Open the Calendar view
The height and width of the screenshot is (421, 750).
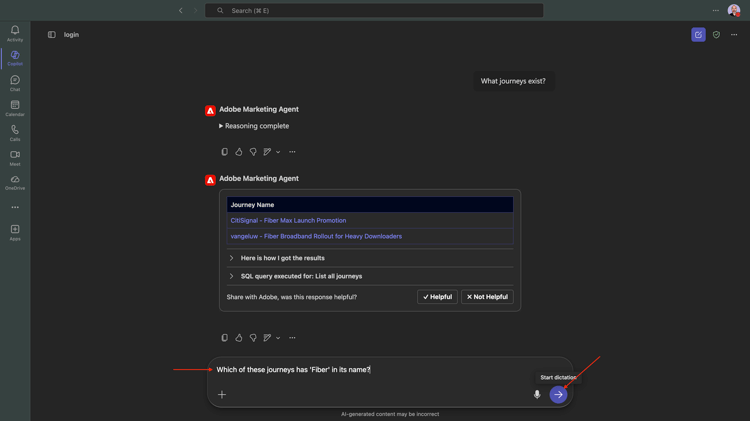click(15, 108)
